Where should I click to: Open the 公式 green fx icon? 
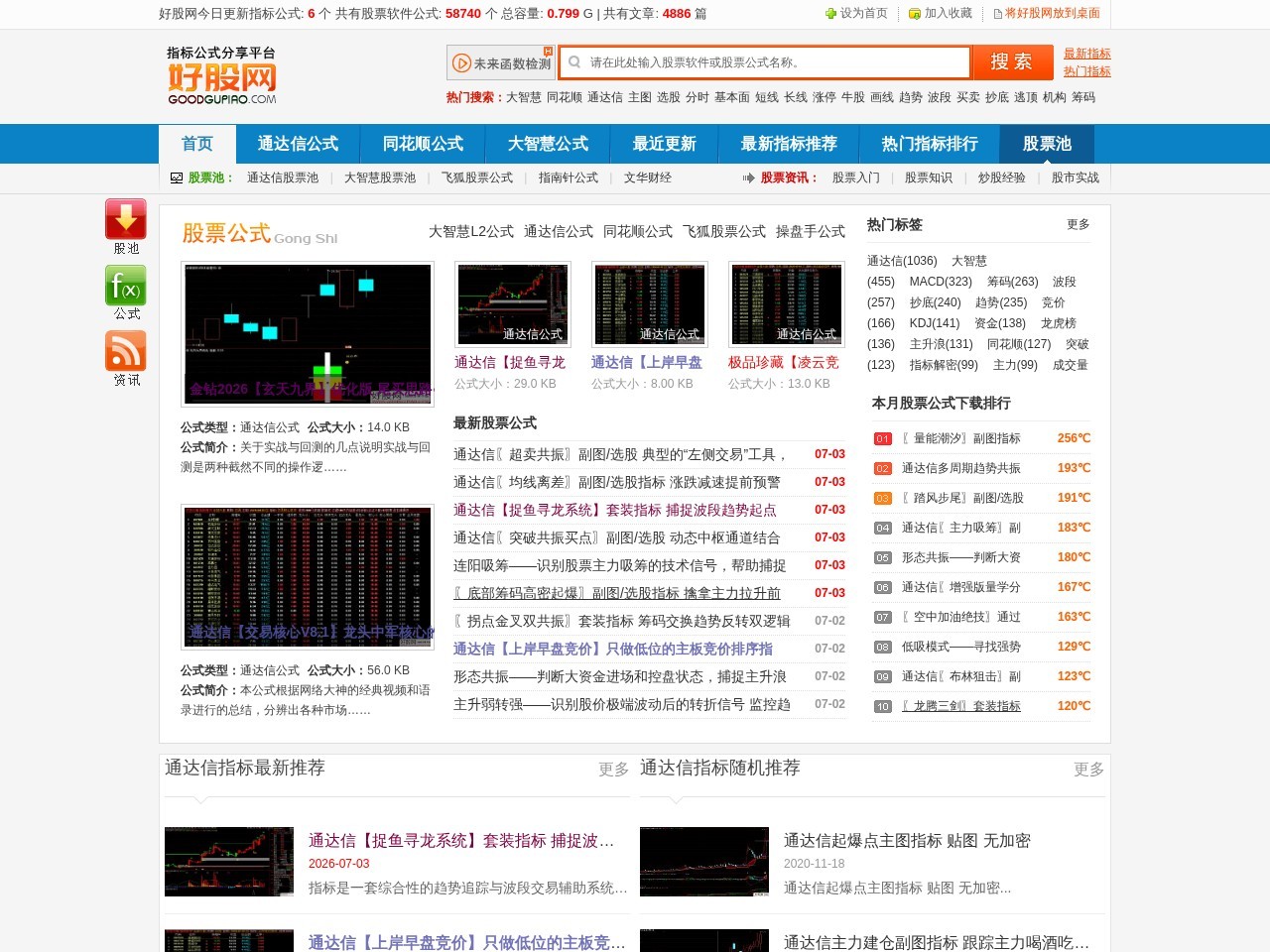[x=126, y=286]
